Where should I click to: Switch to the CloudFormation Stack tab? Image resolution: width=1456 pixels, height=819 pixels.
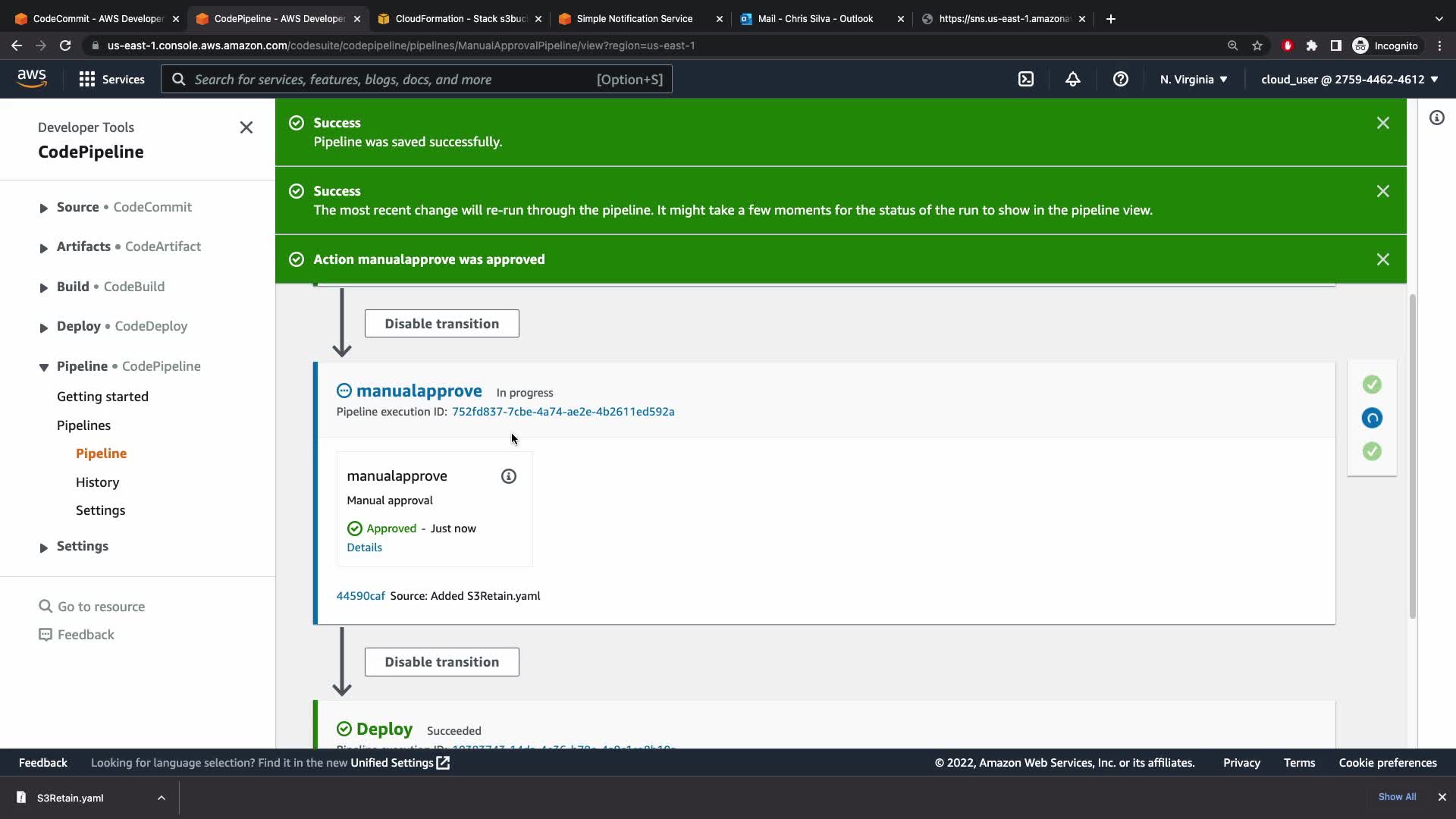pos(460,18)
